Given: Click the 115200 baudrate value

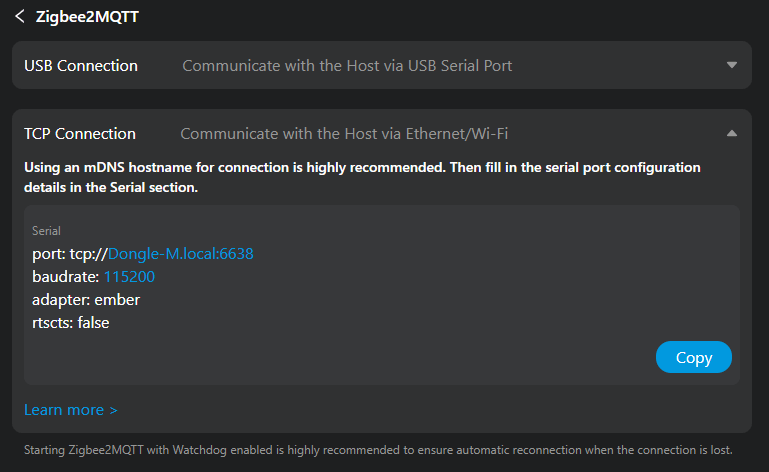Looking at the screenshot, I should point(129,276).
